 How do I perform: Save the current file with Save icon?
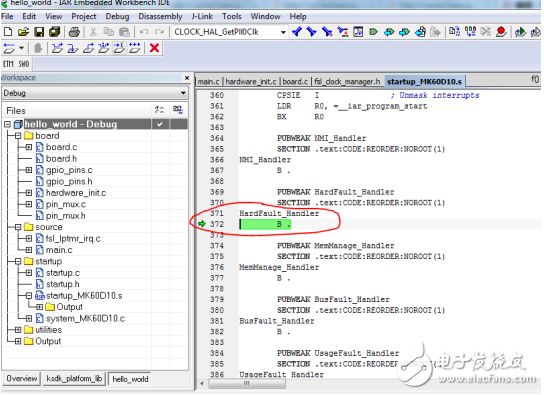(x=39, y=32)
